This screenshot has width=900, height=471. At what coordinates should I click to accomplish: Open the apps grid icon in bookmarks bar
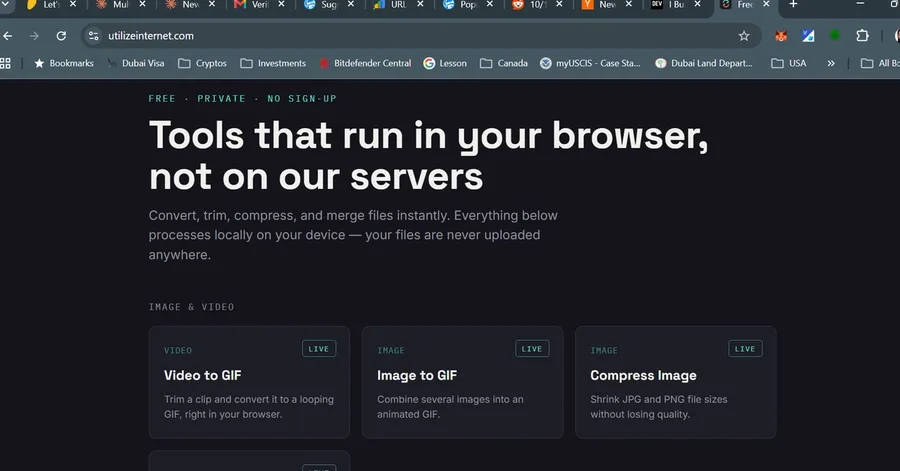coord(5,63)
